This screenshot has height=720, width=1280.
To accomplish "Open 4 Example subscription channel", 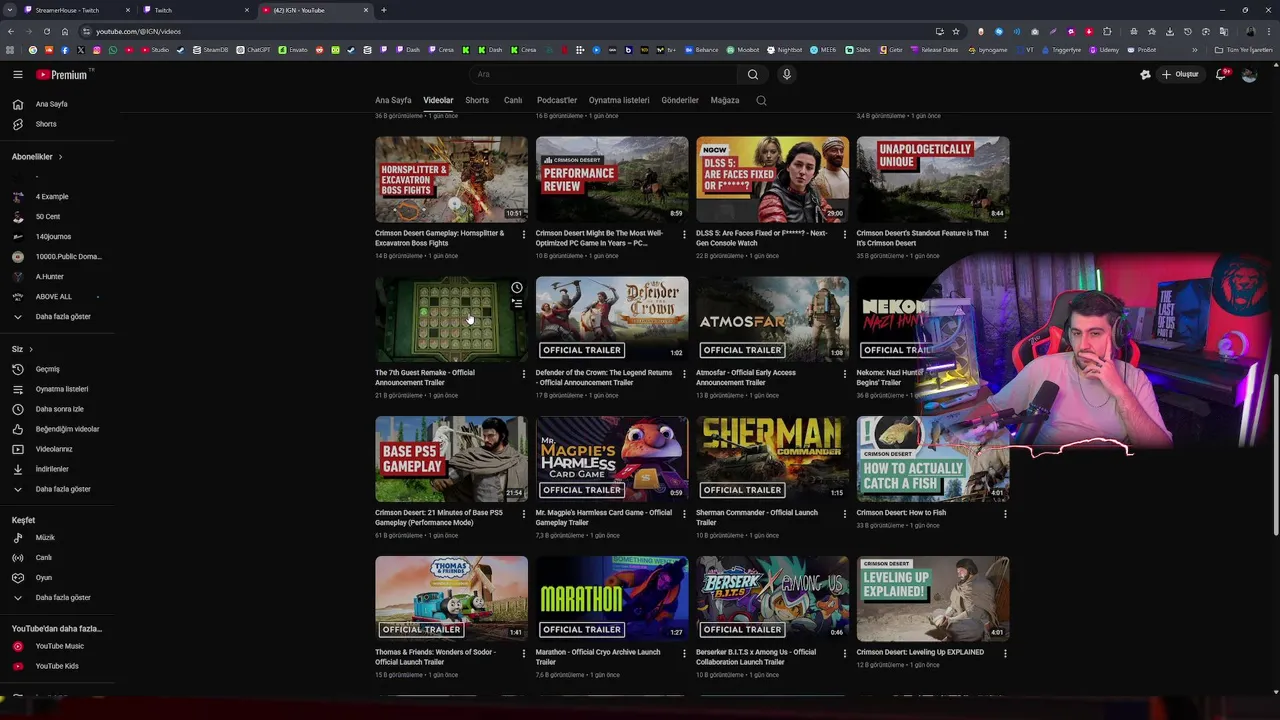I will [52, 197].
